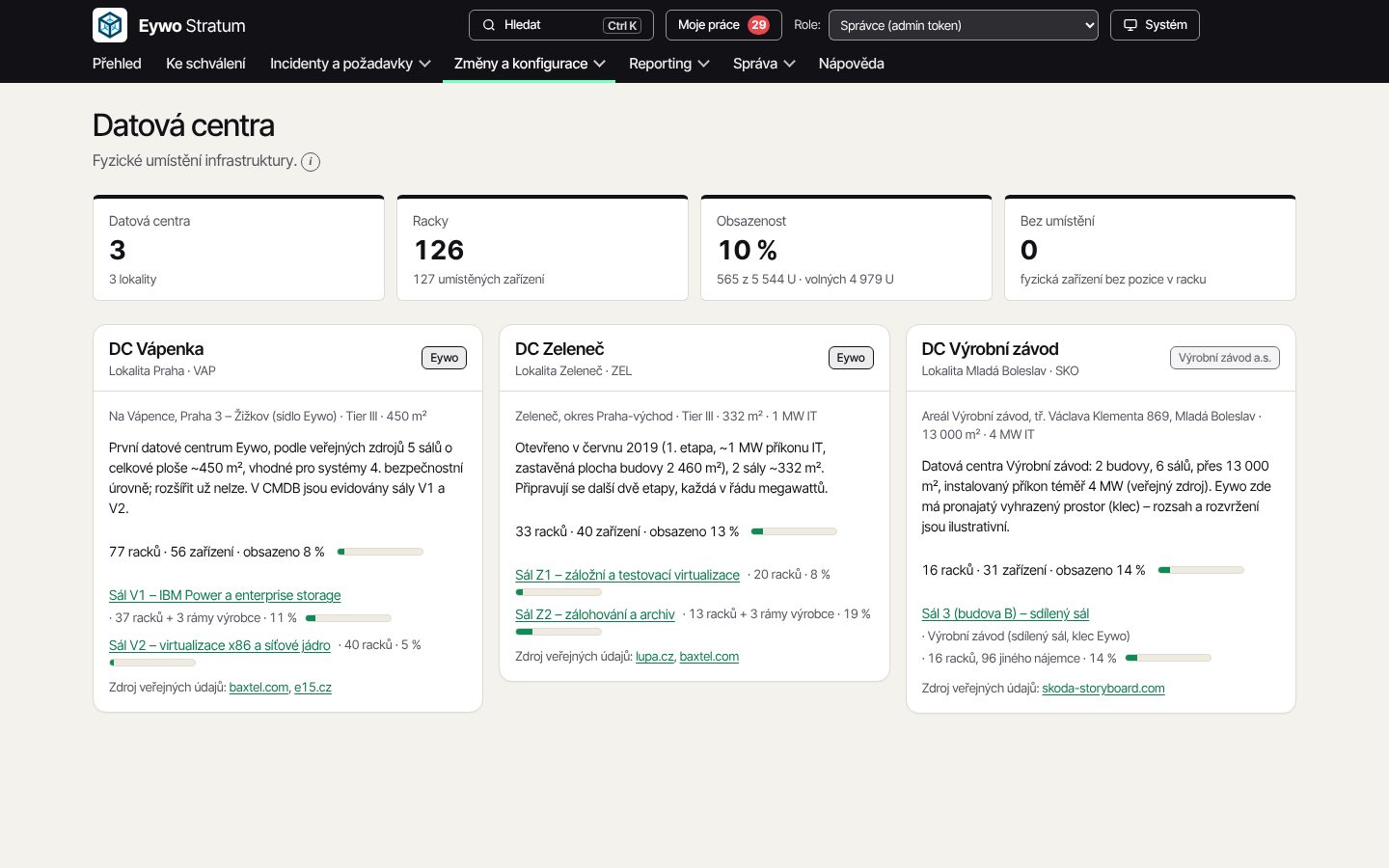Expand Incidenty a požadavky menu
Viewport: 1389px width, 868px height.
click(x=350, y=64)
